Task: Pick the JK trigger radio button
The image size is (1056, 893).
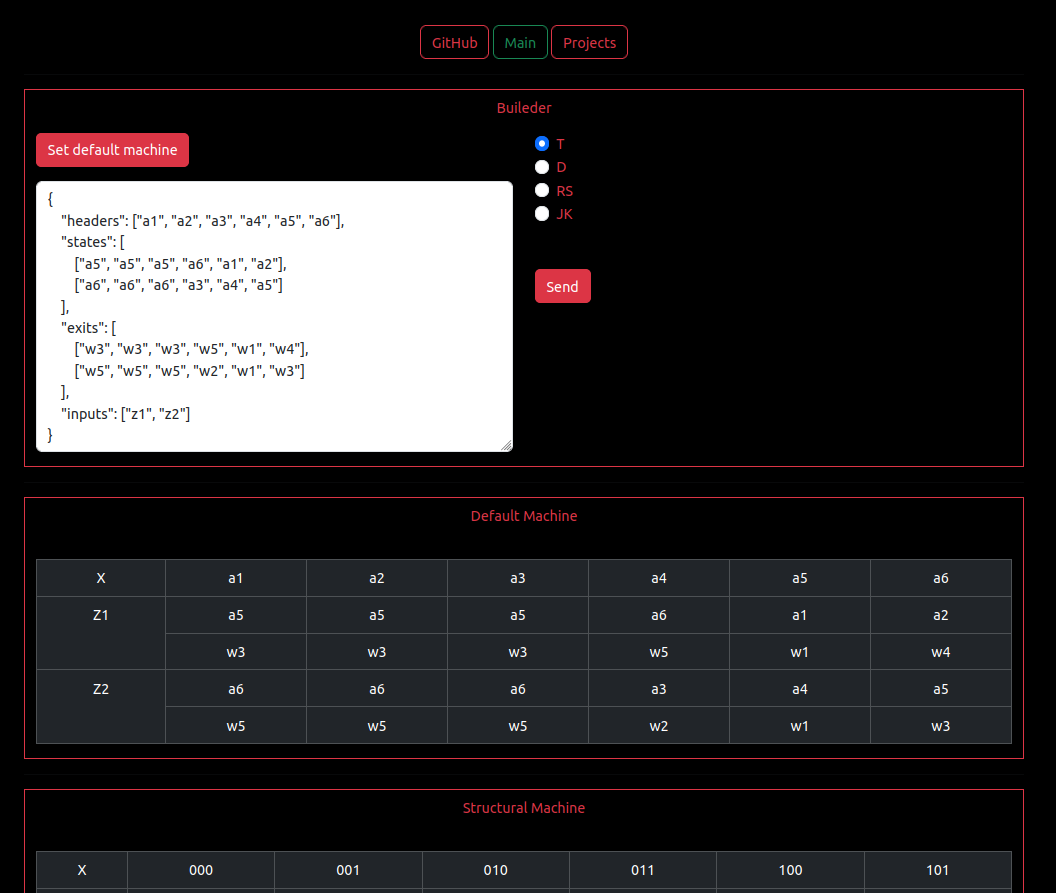Action: tap(542, 213)
